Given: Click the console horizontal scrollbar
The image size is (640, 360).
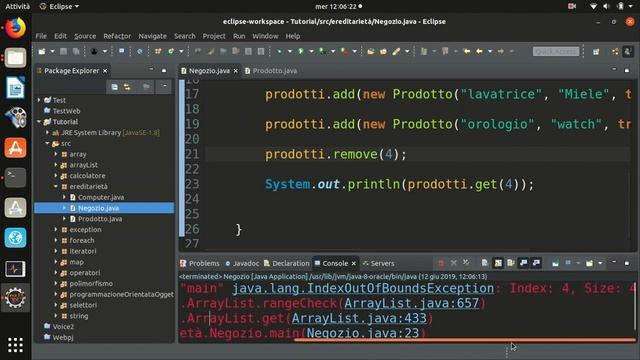Looking at the screenshot, I should pyautogui.click(x=464, y=340).
